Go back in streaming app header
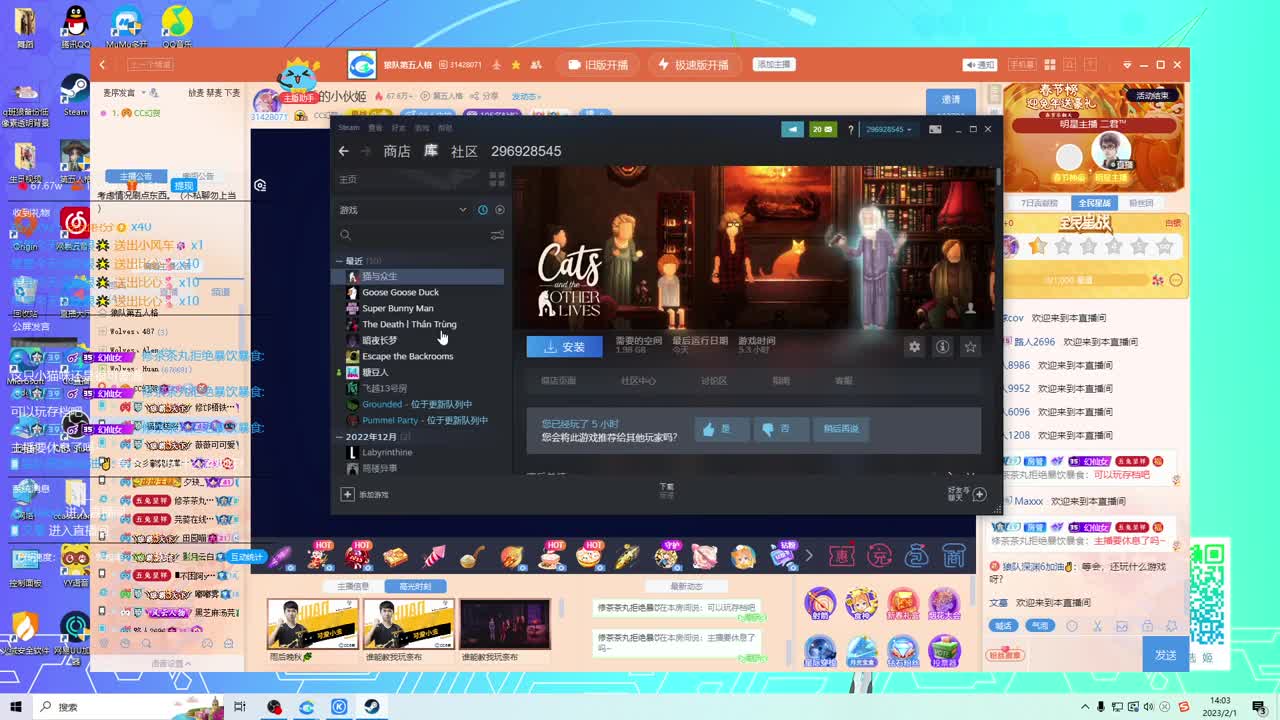The width and height of the screenshot is (1280, 720). pos(102,65)
